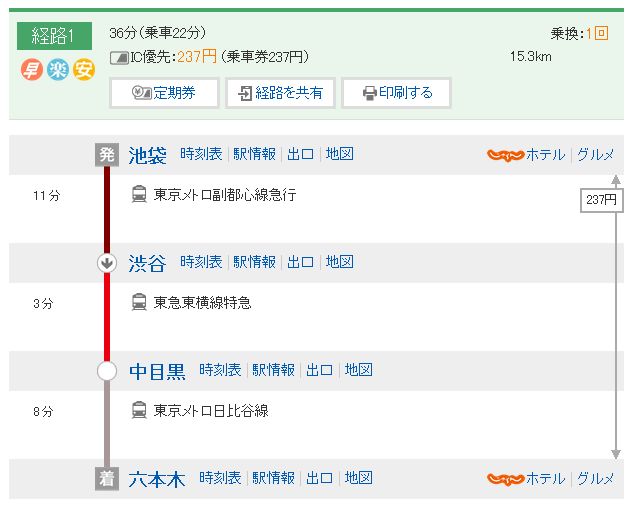Click the train icon beside 東京メトロ副都心線急行
Viewport: 632px width, 509px height.
(x=139, y=195)
